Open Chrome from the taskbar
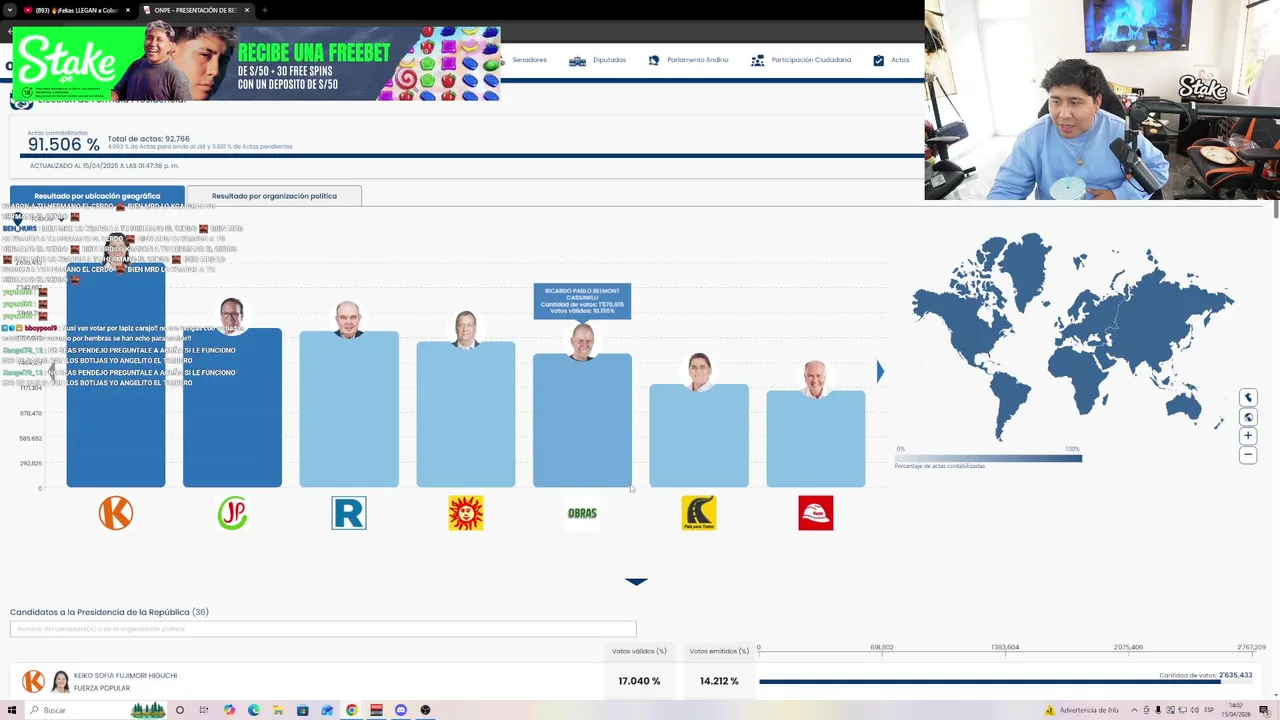 (x=352, y=710)
